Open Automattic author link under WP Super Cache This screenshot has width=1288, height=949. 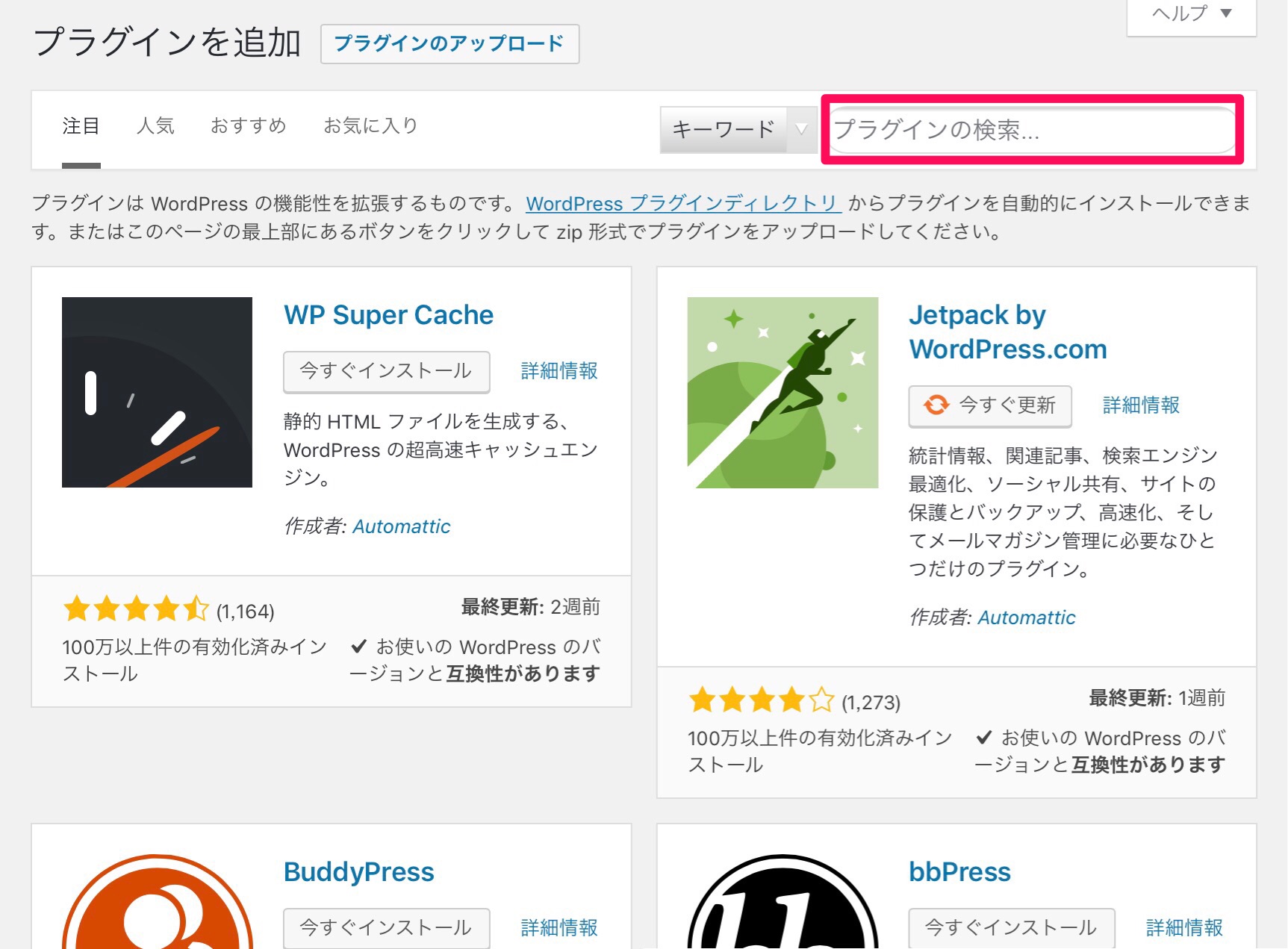pos(401,526)
